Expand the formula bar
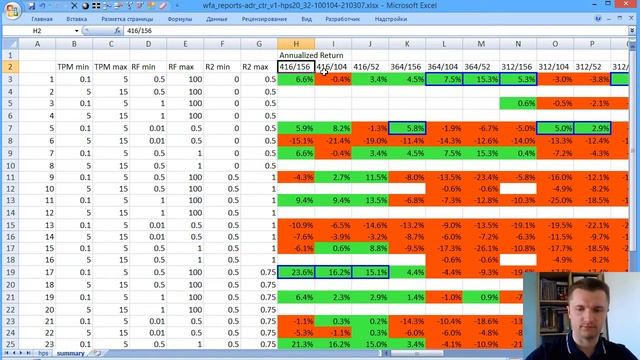Viewport: 640px width, 360px height. [x=632, y=31]
